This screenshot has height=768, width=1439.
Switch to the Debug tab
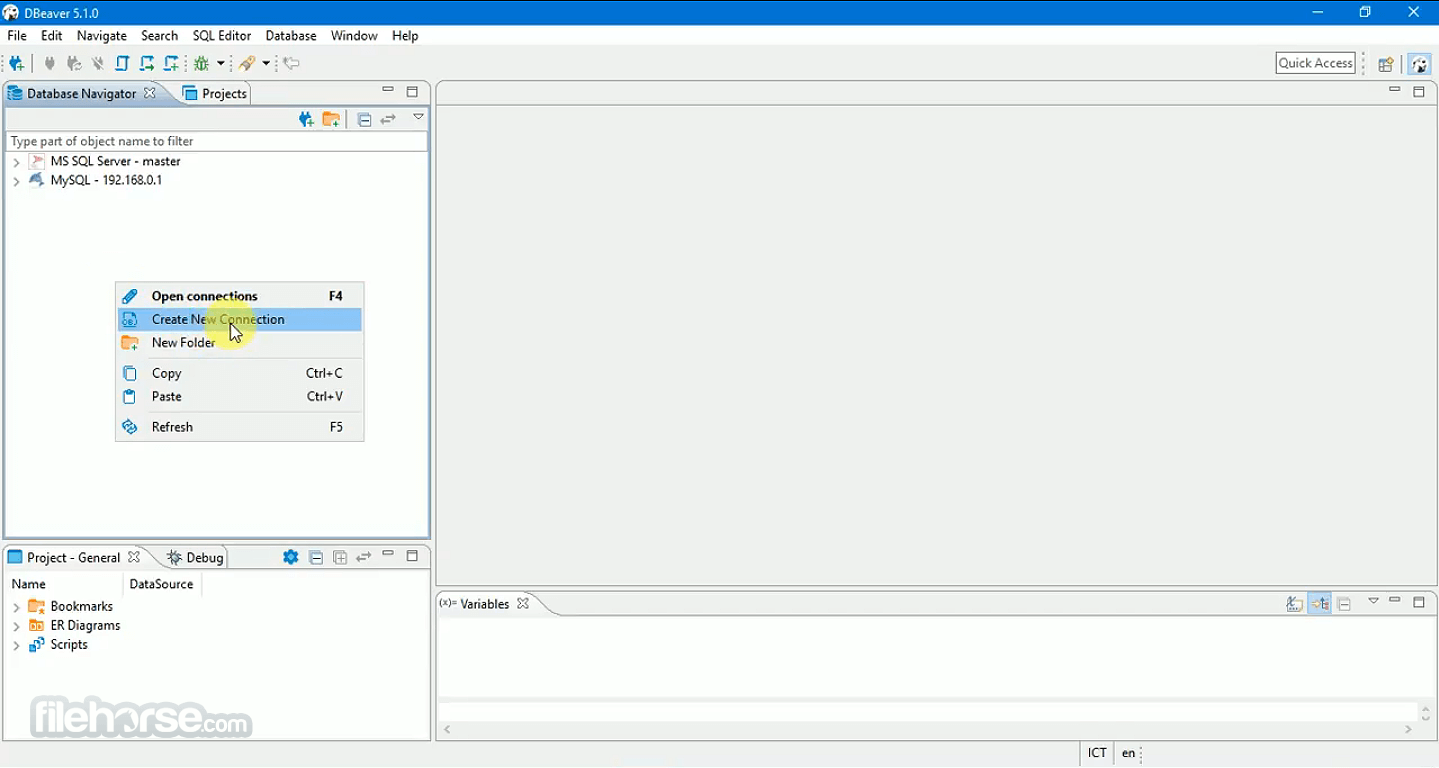195,557
